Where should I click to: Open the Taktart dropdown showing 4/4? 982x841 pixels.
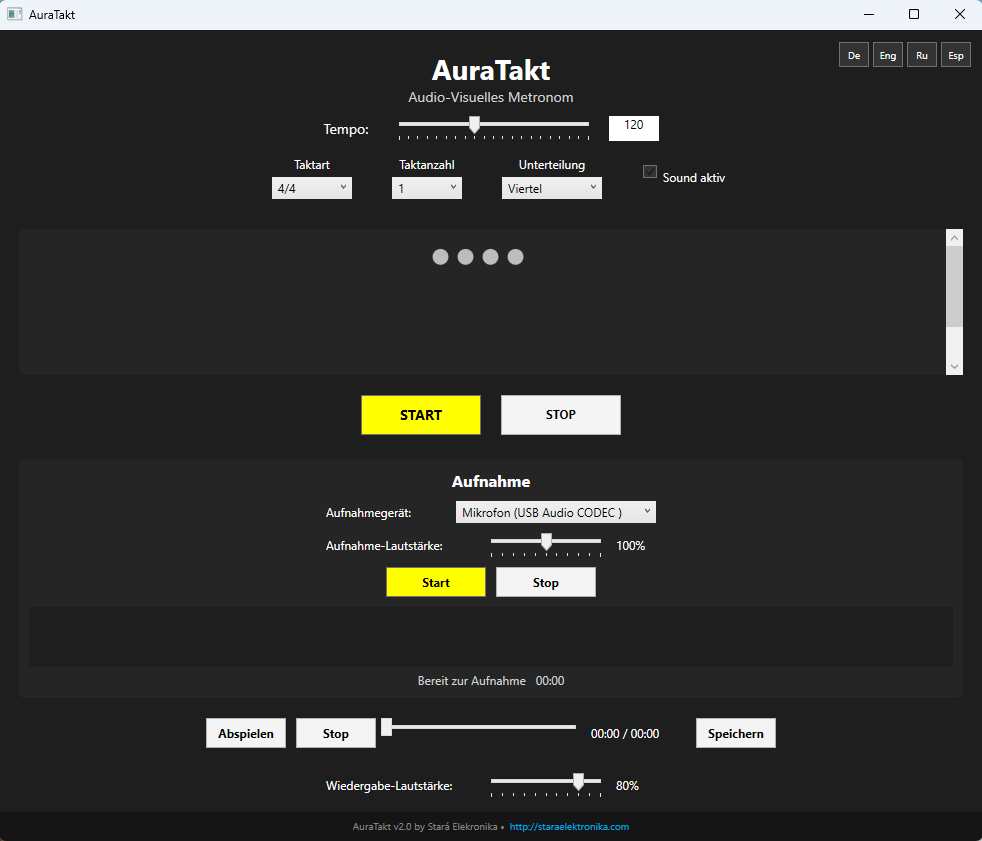coord(311,188)
